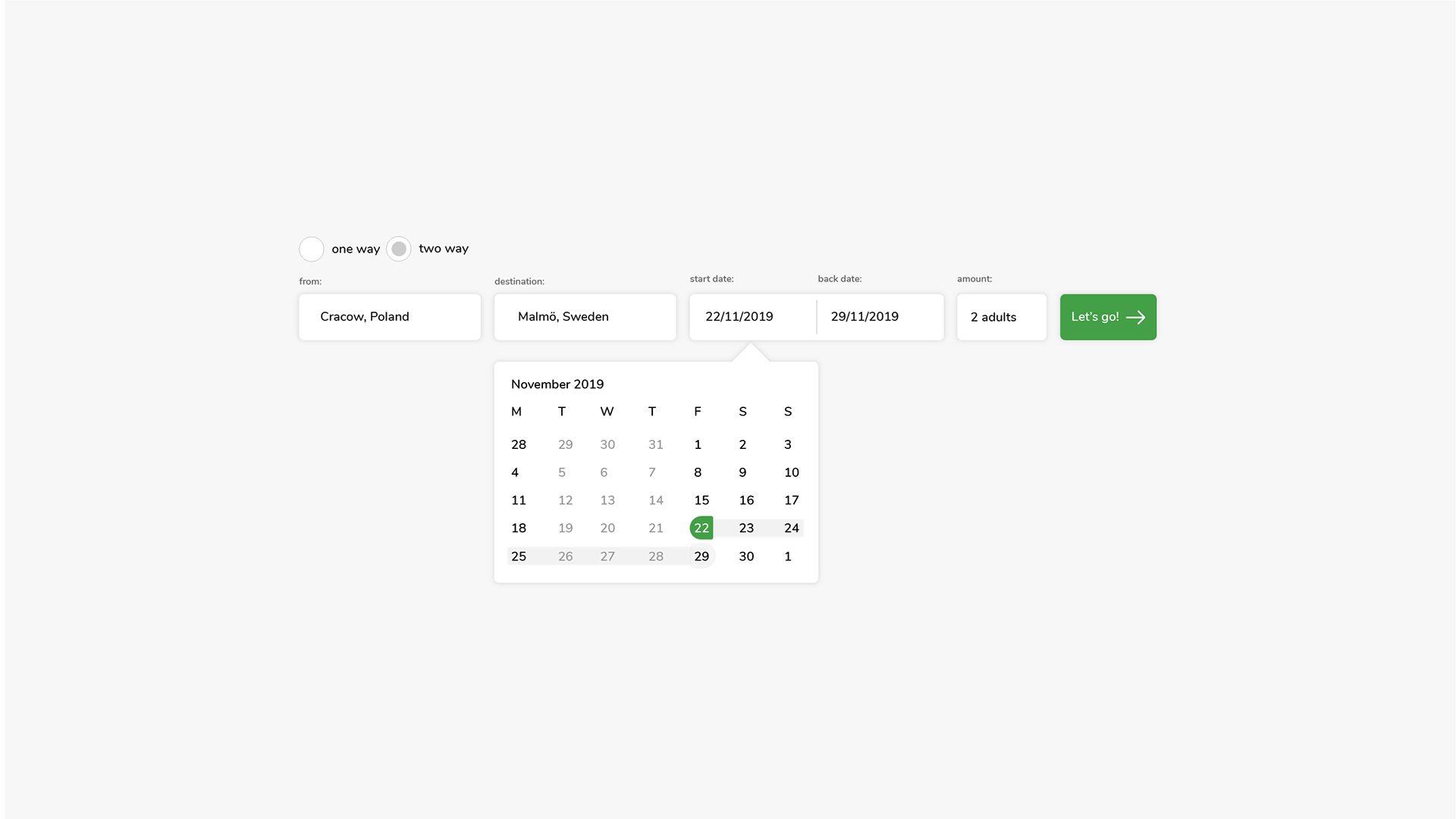1456x819 pixels.
Task: Select highlighted day 22 in calendar
Action: pos(701,528)
